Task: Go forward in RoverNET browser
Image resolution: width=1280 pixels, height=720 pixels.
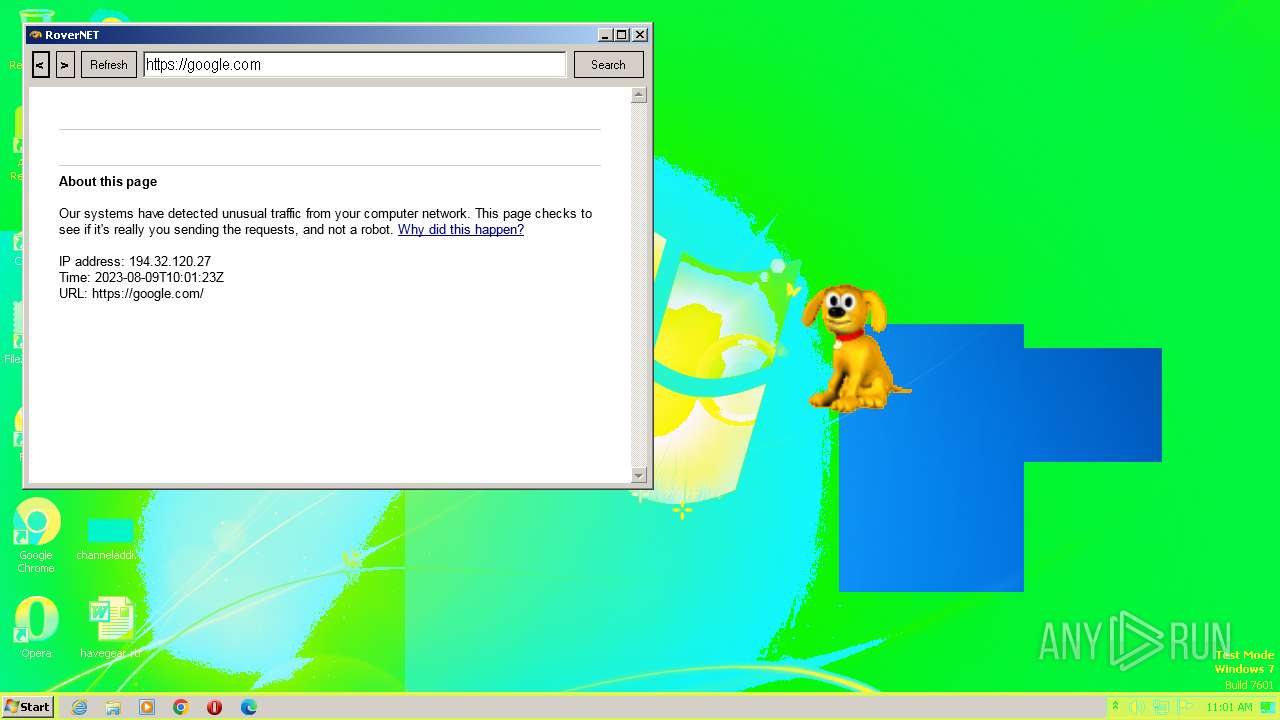Action: point(65,65)
